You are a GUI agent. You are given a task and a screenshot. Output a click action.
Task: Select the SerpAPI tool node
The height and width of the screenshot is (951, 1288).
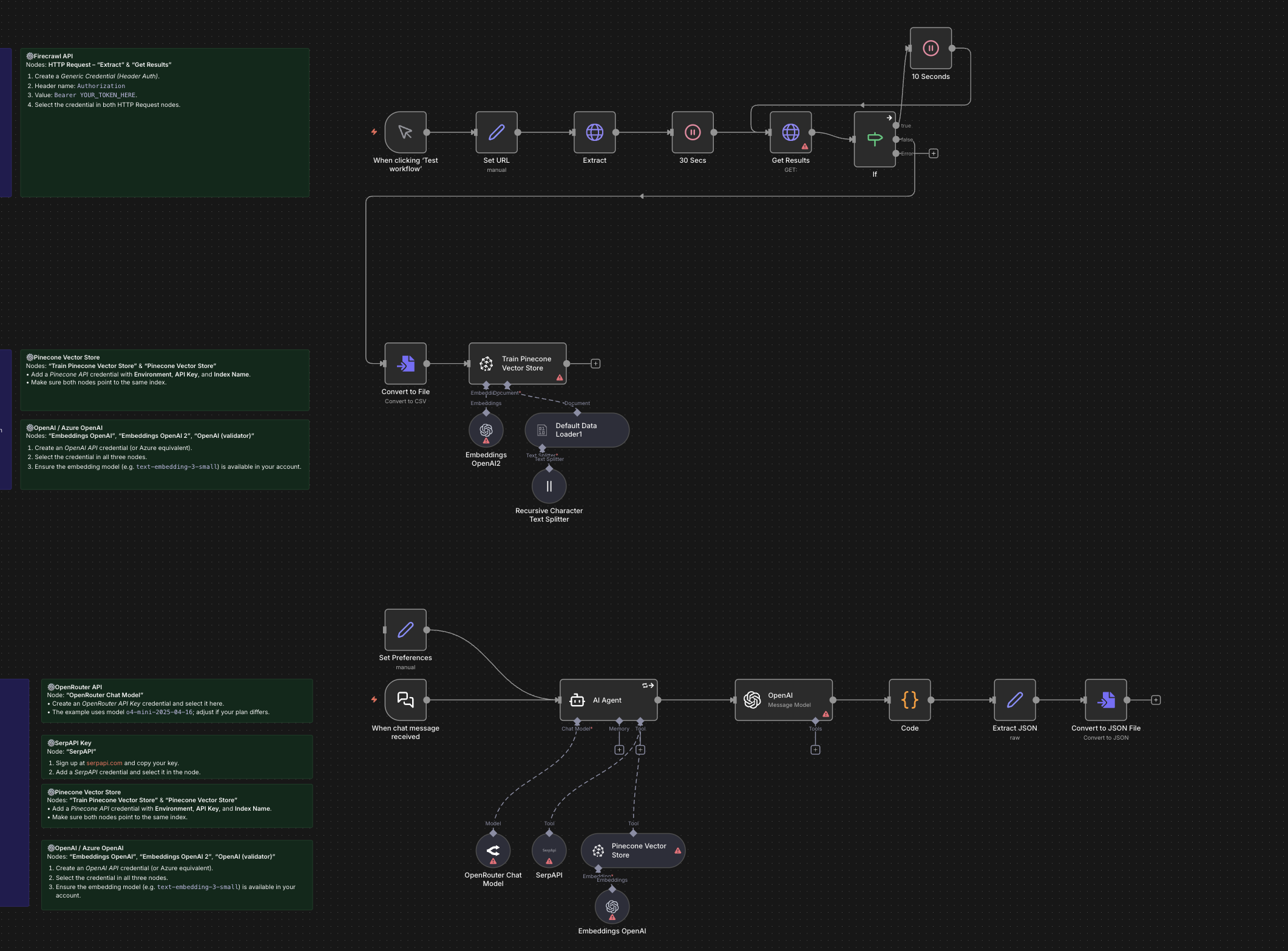point(549,850)
